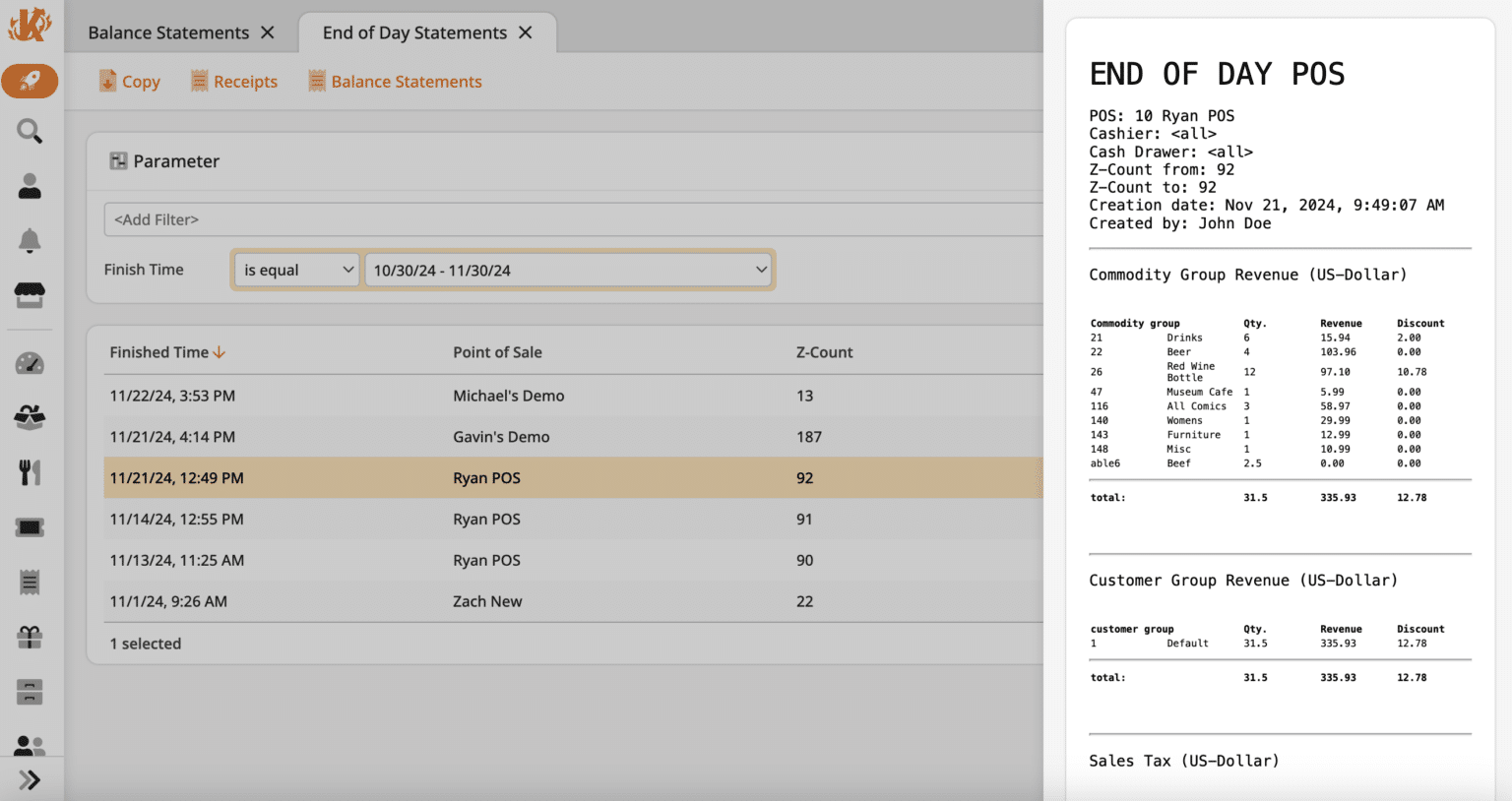Click the Copy toolbar button
Screen dimensions: 1512x801
[130, 82]
